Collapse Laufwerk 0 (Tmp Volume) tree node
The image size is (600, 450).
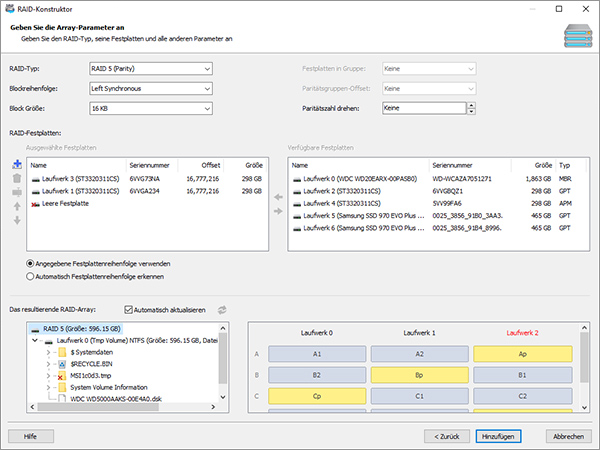click(35, 341)
